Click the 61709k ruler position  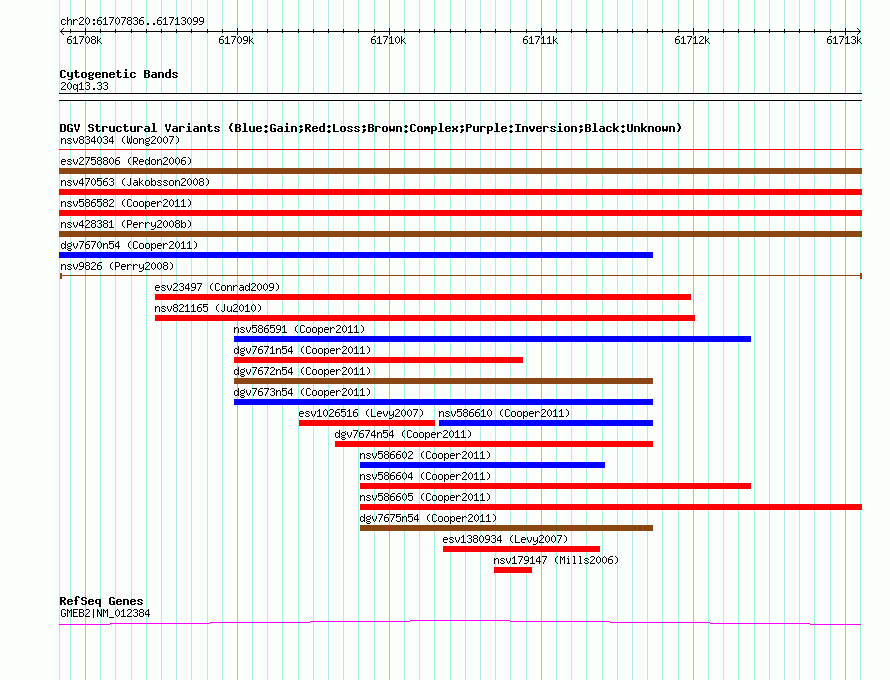tap(236, 40)
